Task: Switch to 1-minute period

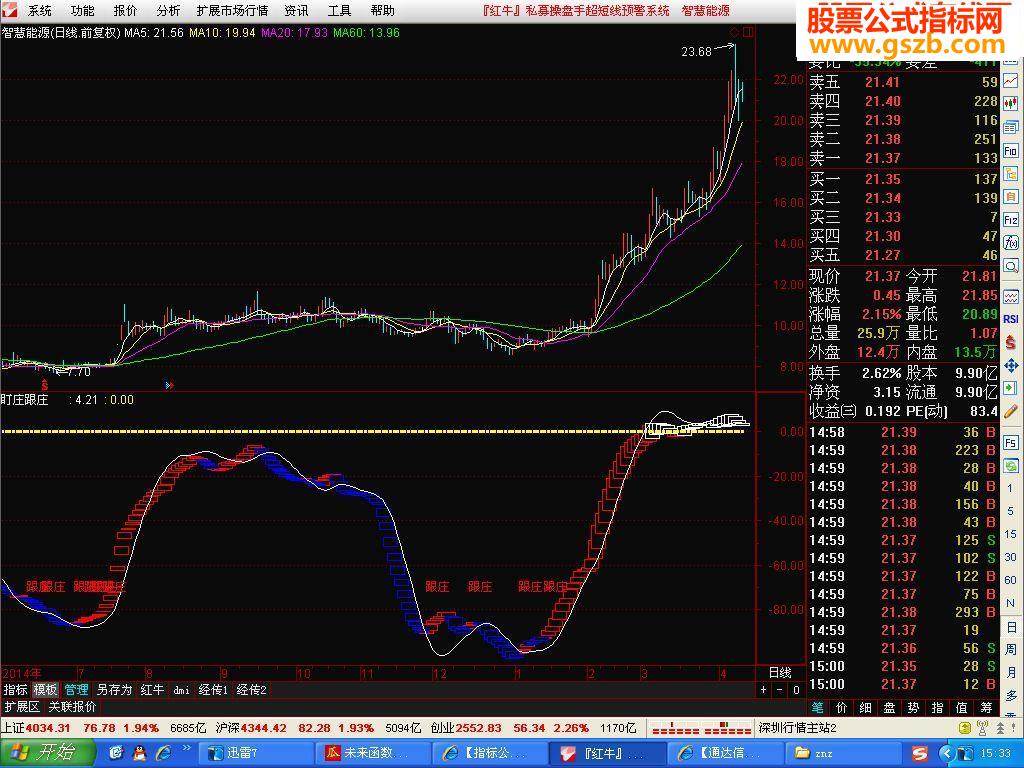Action: coord(1010,488)
